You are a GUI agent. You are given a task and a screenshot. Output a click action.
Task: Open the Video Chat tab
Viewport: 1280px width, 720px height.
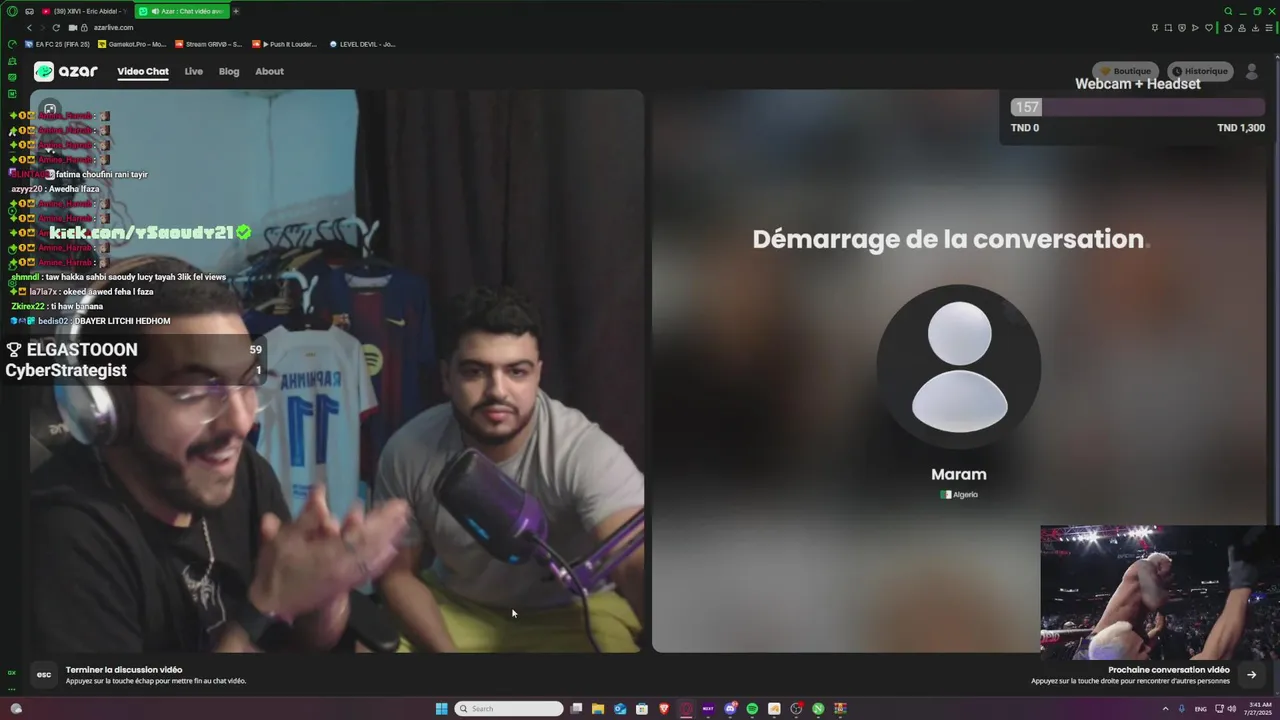(143, 72)
